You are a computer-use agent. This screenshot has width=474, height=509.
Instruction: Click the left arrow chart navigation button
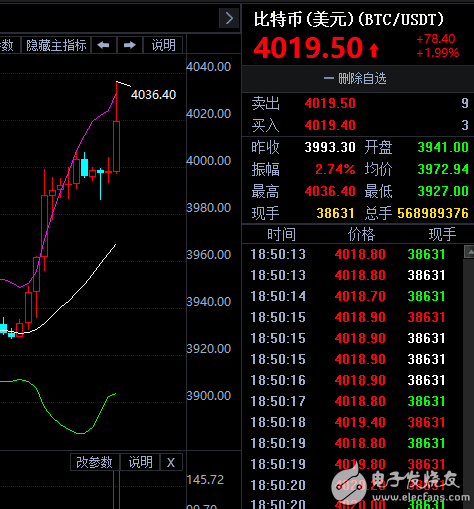point(104,45)
